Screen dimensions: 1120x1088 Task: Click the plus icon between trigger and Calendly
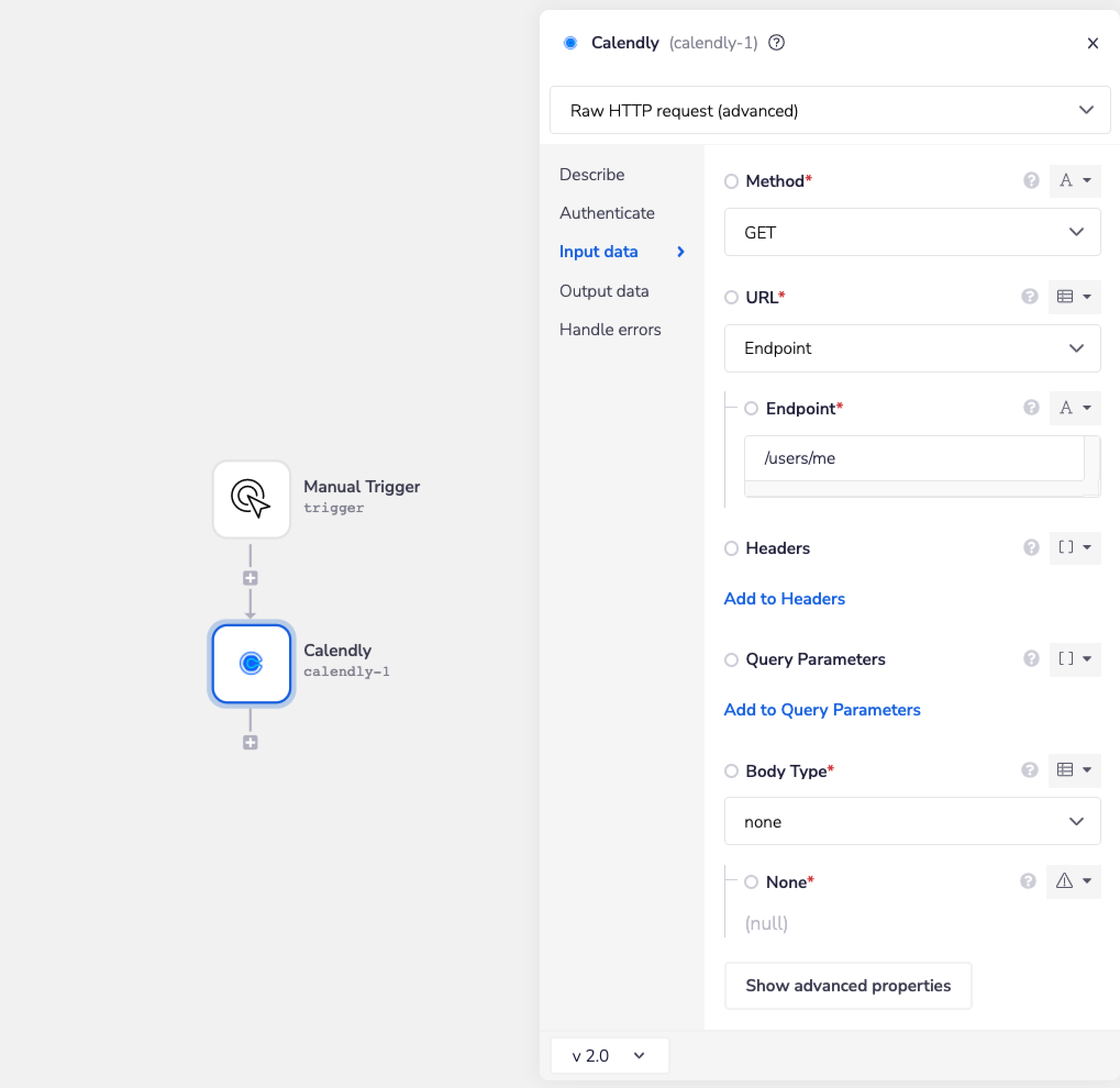[249, 578]
